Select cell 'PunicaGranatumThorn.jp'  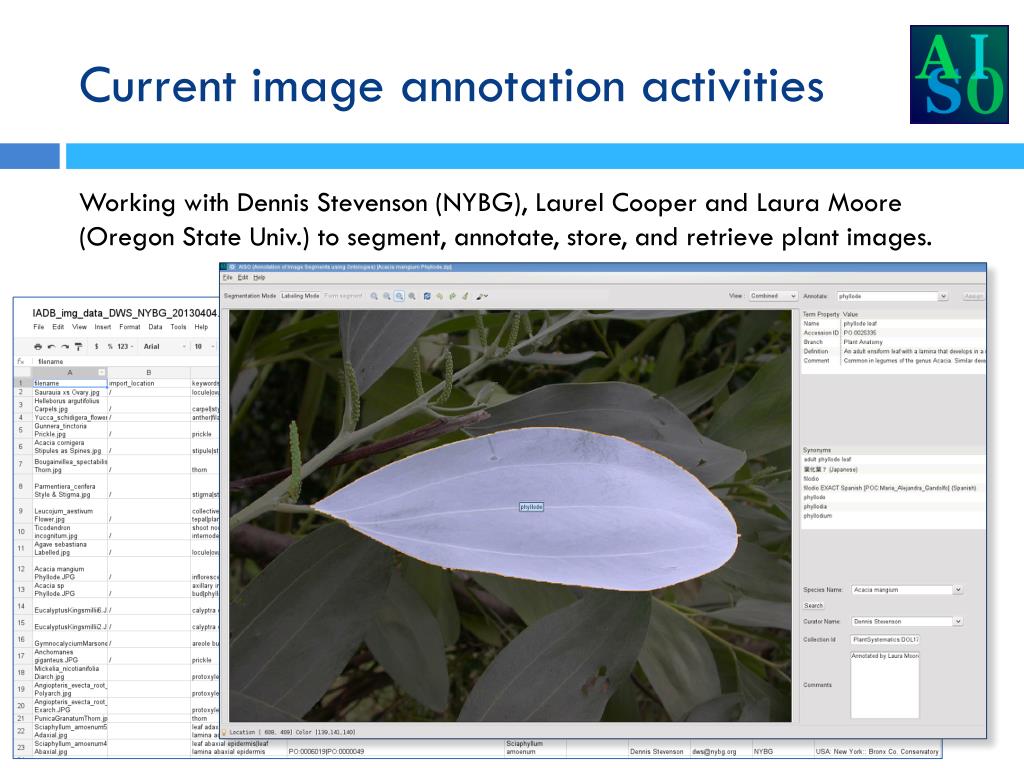69,718
